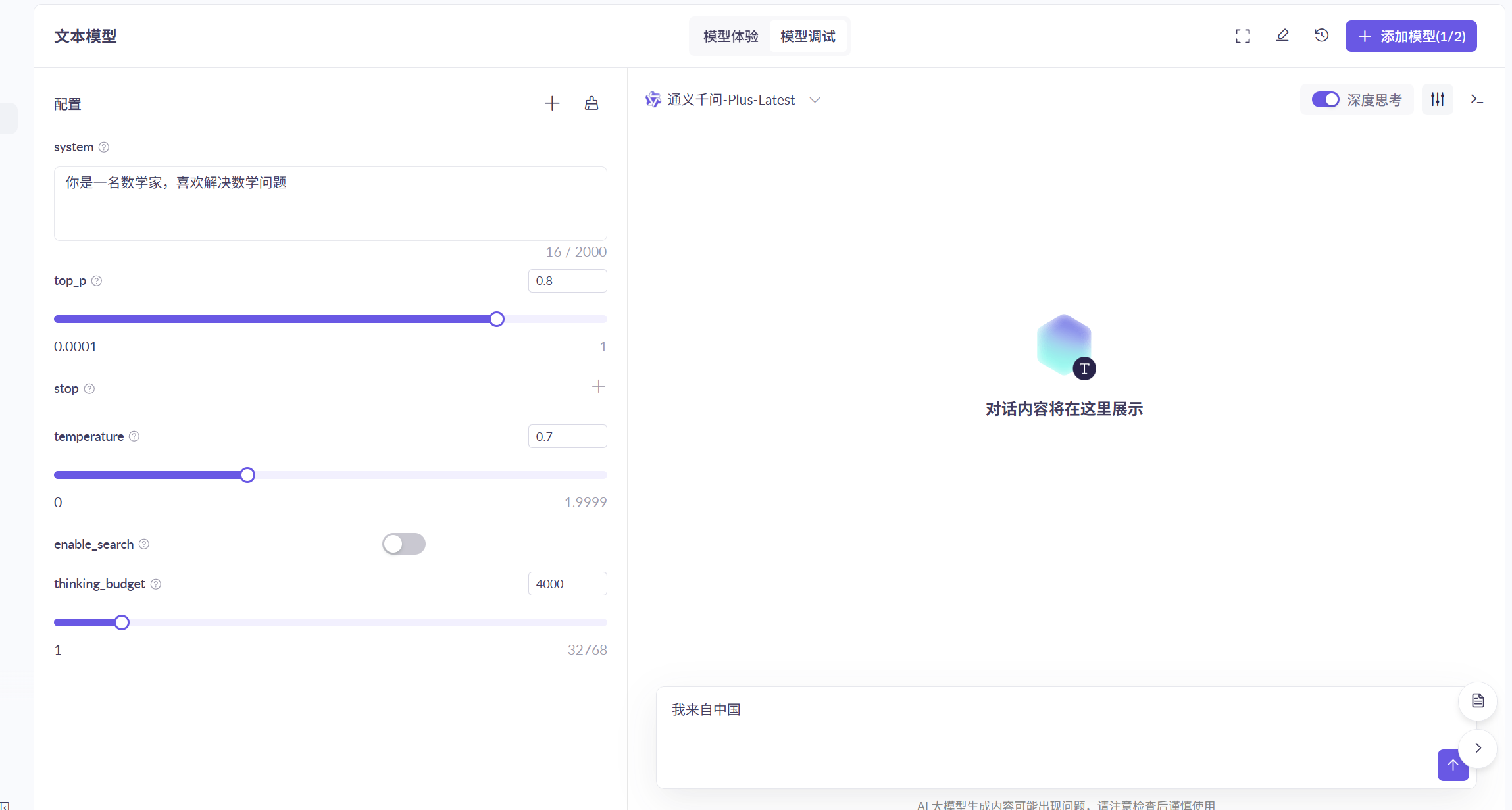
Task: Toggle the 深度思考 switch off
Action: point(1325,99)
